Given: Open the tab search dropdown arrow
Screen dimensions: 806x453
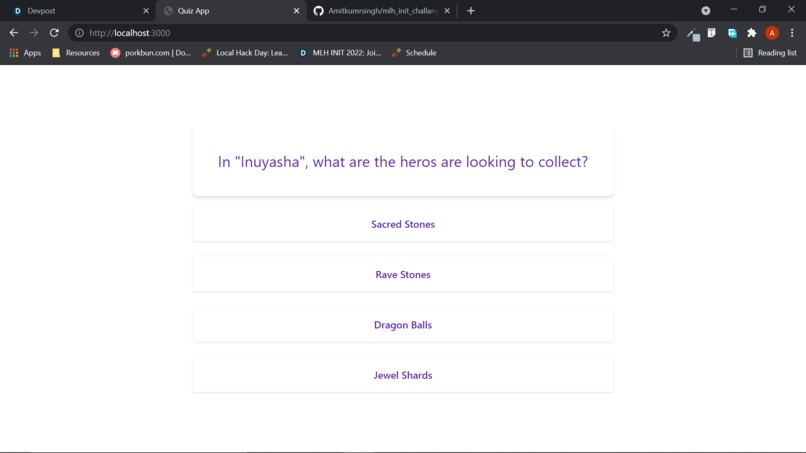Looking at the screenshot, I should [706, 11].
